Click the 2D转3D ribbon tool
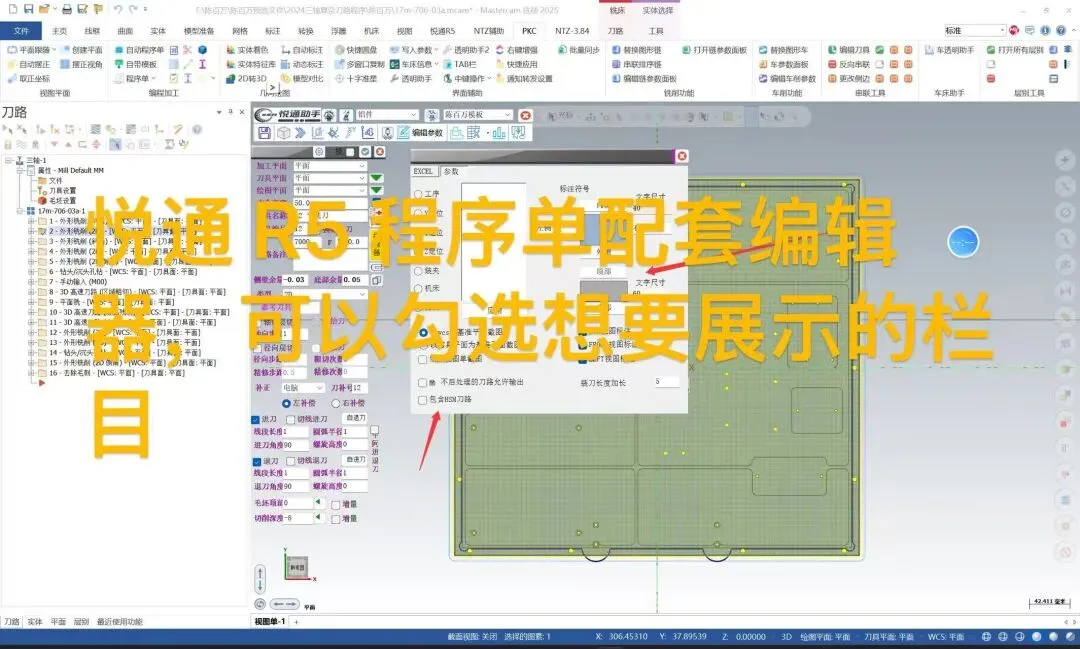The height and width of the screenshot is (649, 1080). (247, 79)
